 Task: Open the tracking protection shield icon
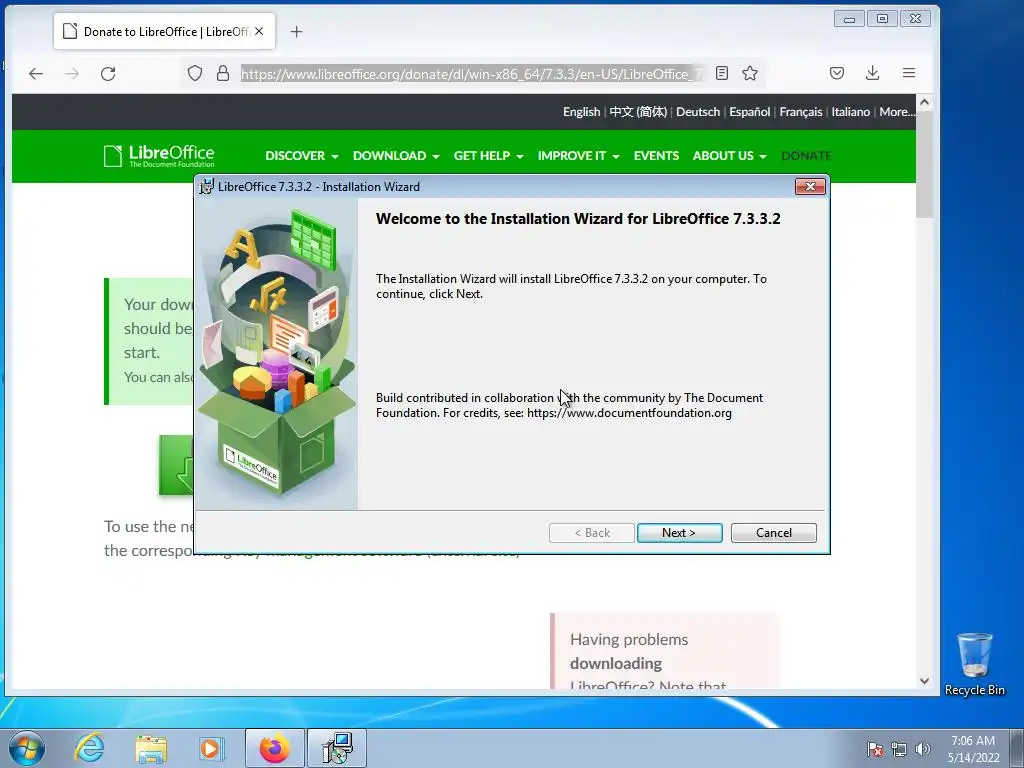pyautogui.click(x=195, y=73)
